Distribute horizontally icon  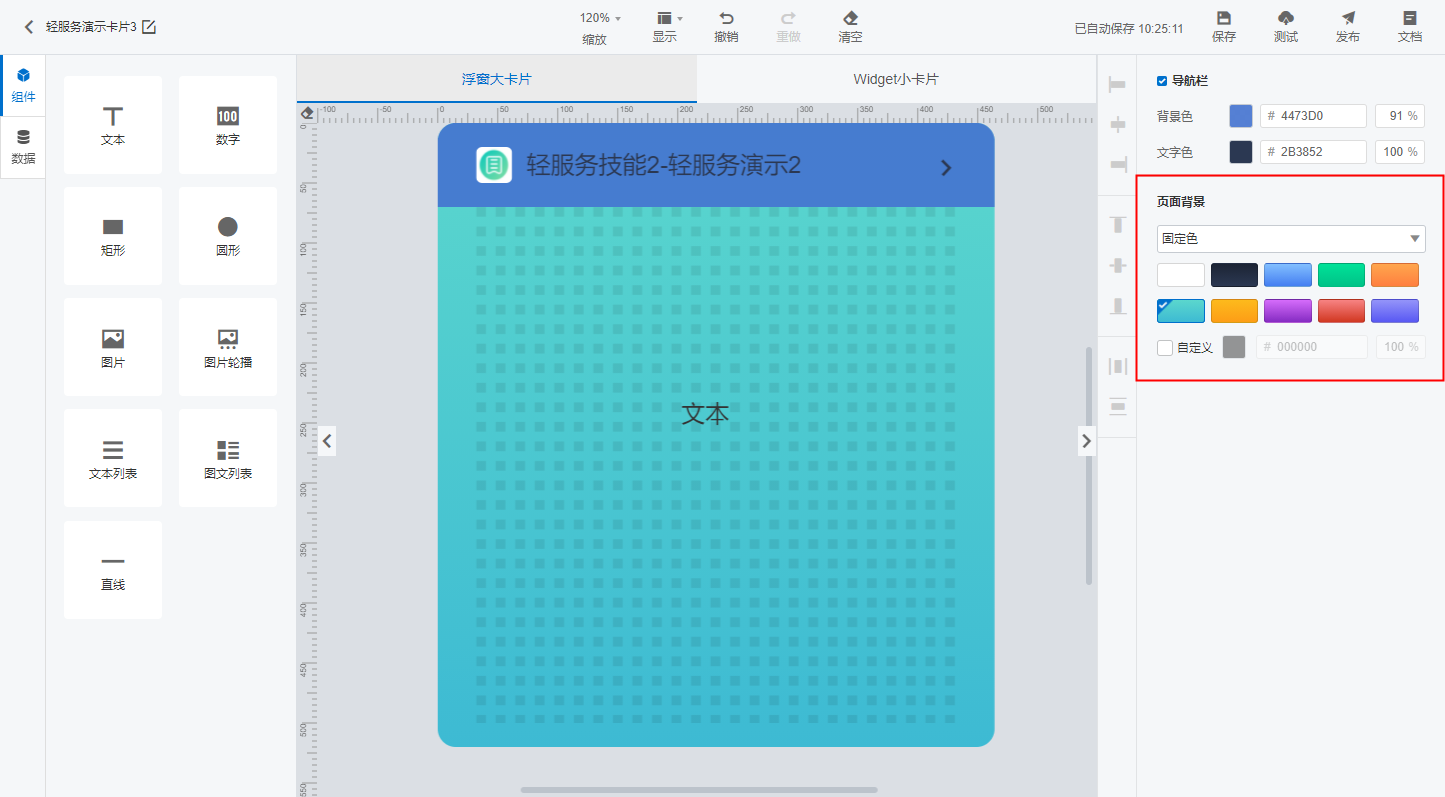1117,366
